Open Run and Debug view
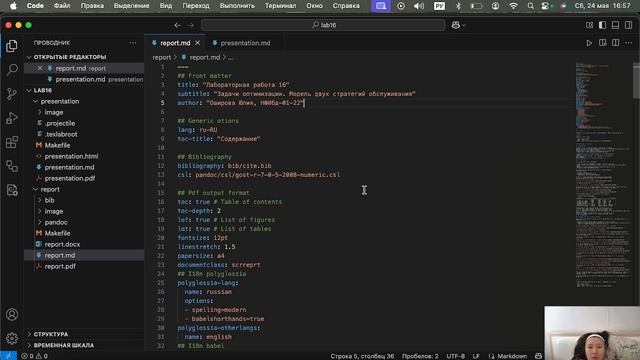This screenshot has height=360, width=640. pyautogui.click(x=12, y=118)
